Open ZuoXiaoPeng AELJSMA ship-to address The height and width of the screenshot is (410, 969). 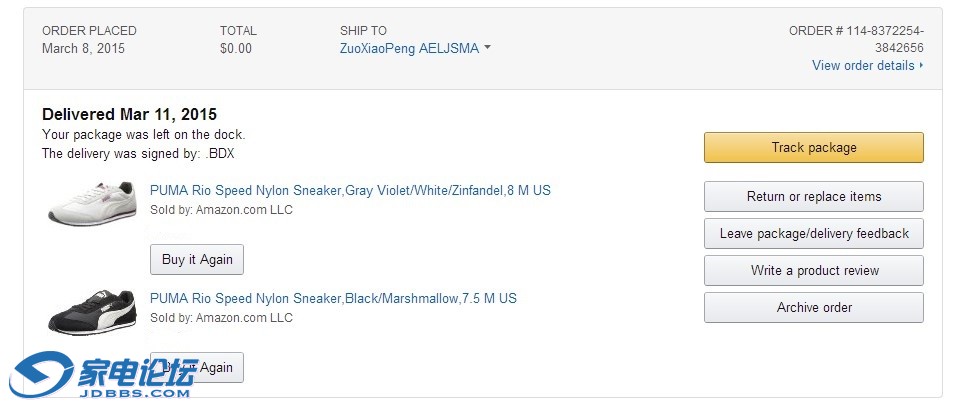click(409, 48)
